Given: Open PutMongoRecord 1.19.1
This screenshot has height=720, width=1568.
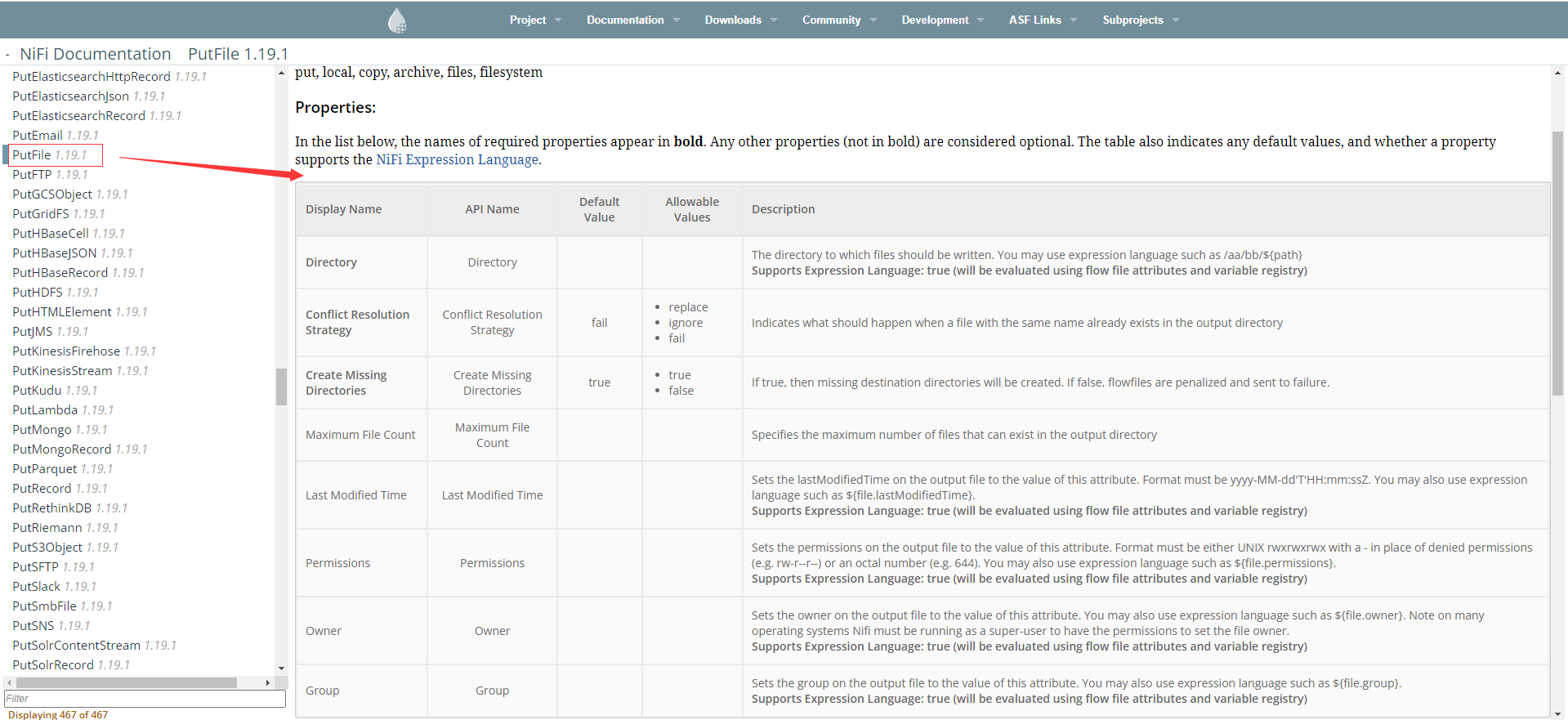Looking at the screenshot, I should point(80,449).
